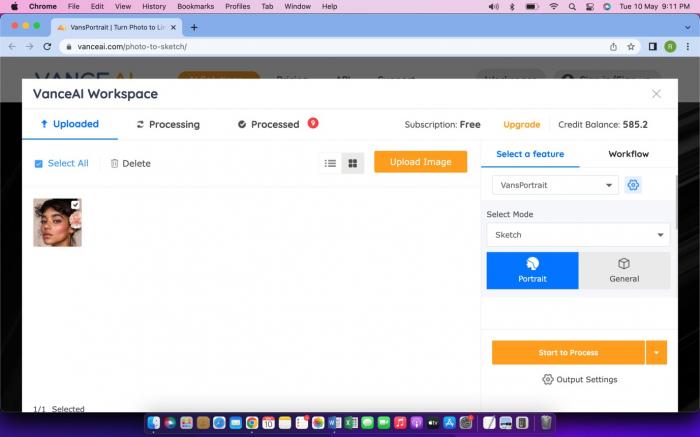This screenshot has width=700, height=437.
Task: Click the browser reload icon
Action: tap(47, 46)
